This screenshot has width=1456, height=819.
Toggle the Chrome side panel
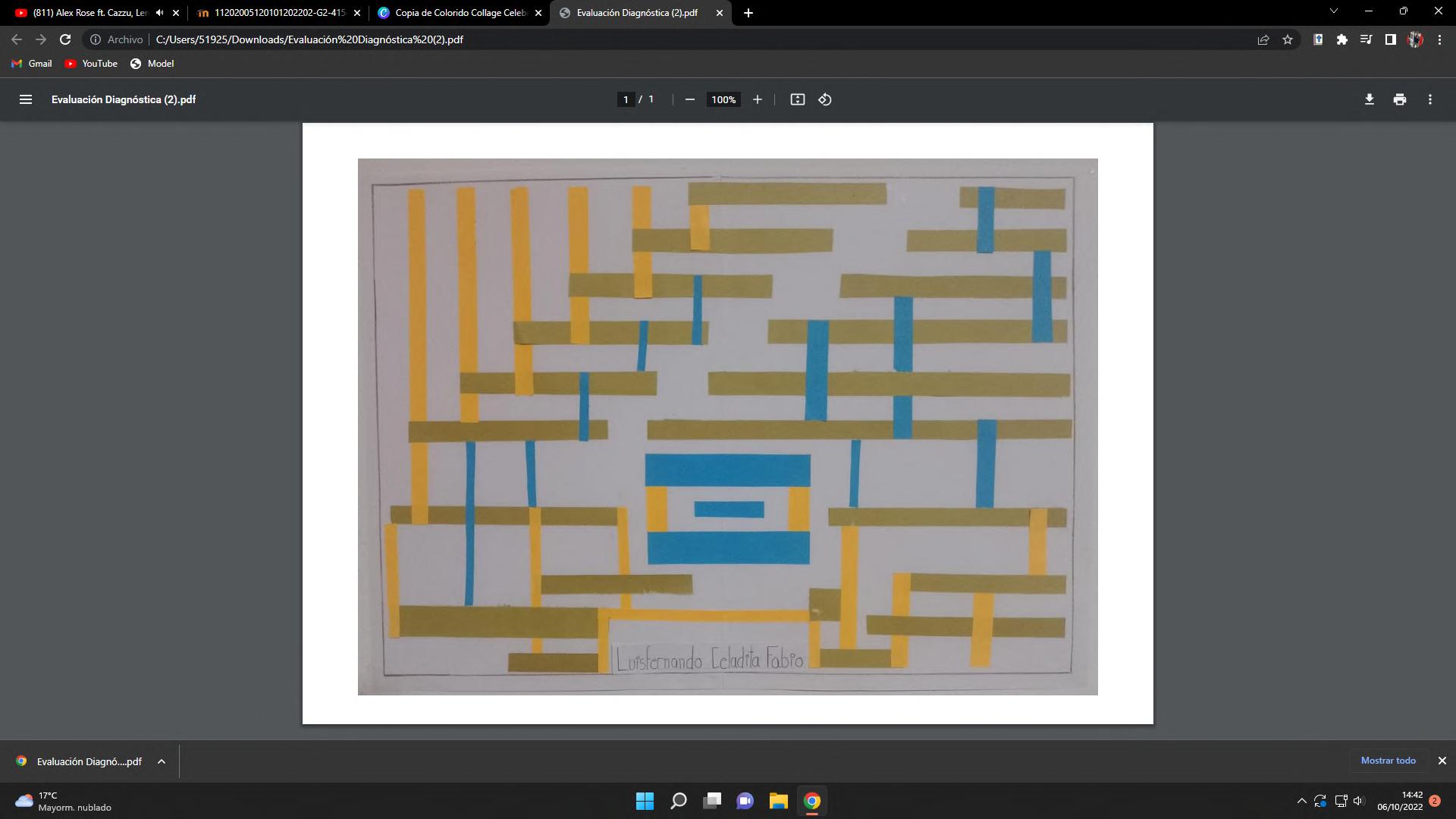(x=1390, y=39)
